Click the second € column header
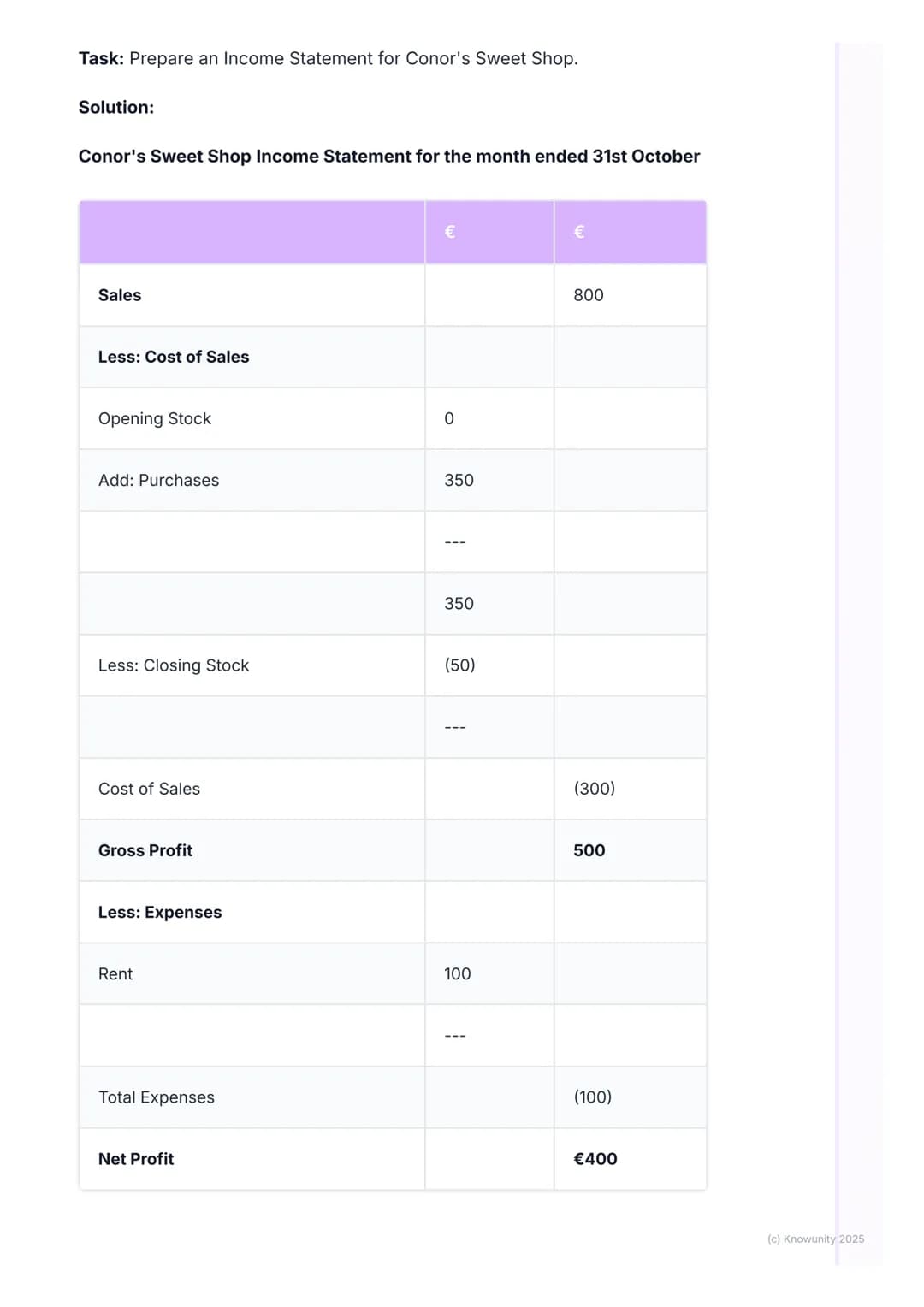This screenshot has width=924, height=1307. pos(579,232)
